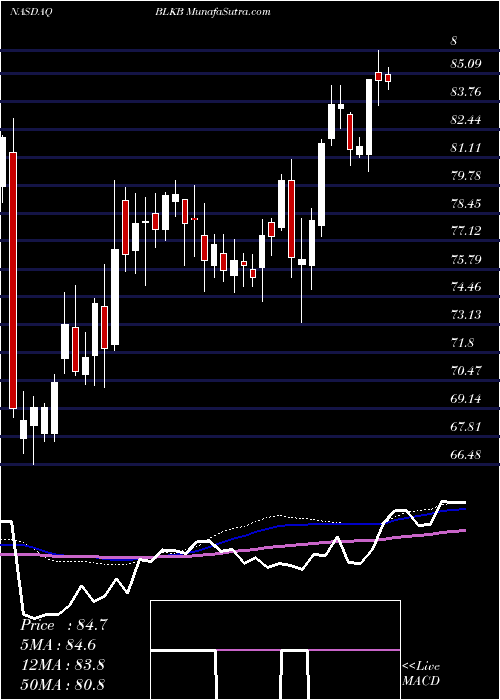Select the 85.09 price axis label
Screen dimensions: 500x700
click(x=466, y=64)
